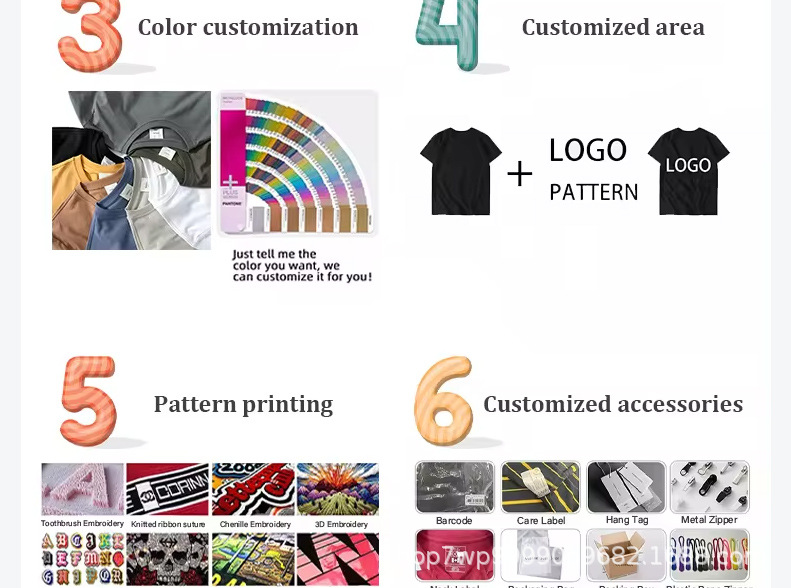Select the Metal Zipper accessory picture
The image size is (791, 588).
(710, 487)
